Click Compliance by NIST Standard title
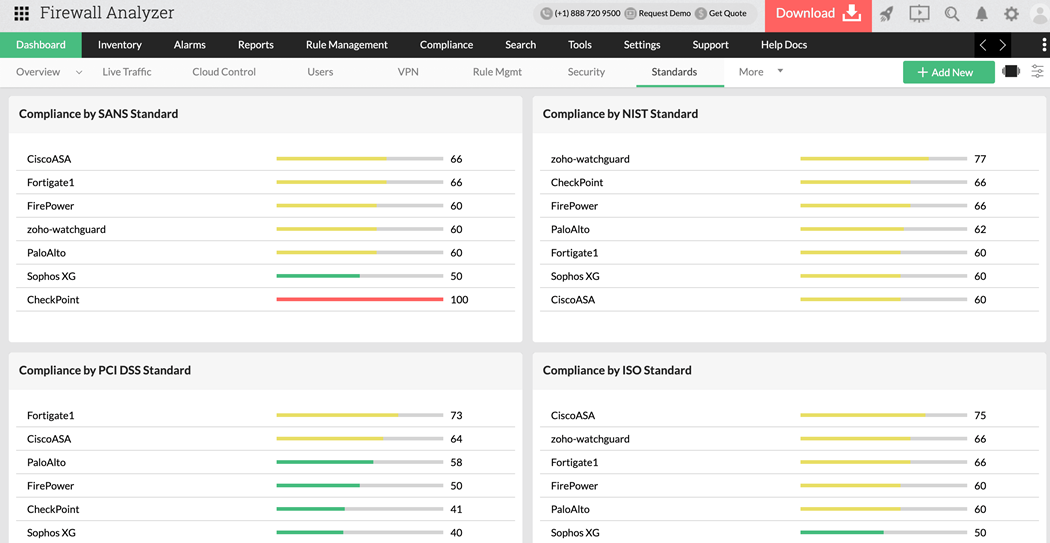This screenshot has width=1050, height=543. tap(620, 114)
